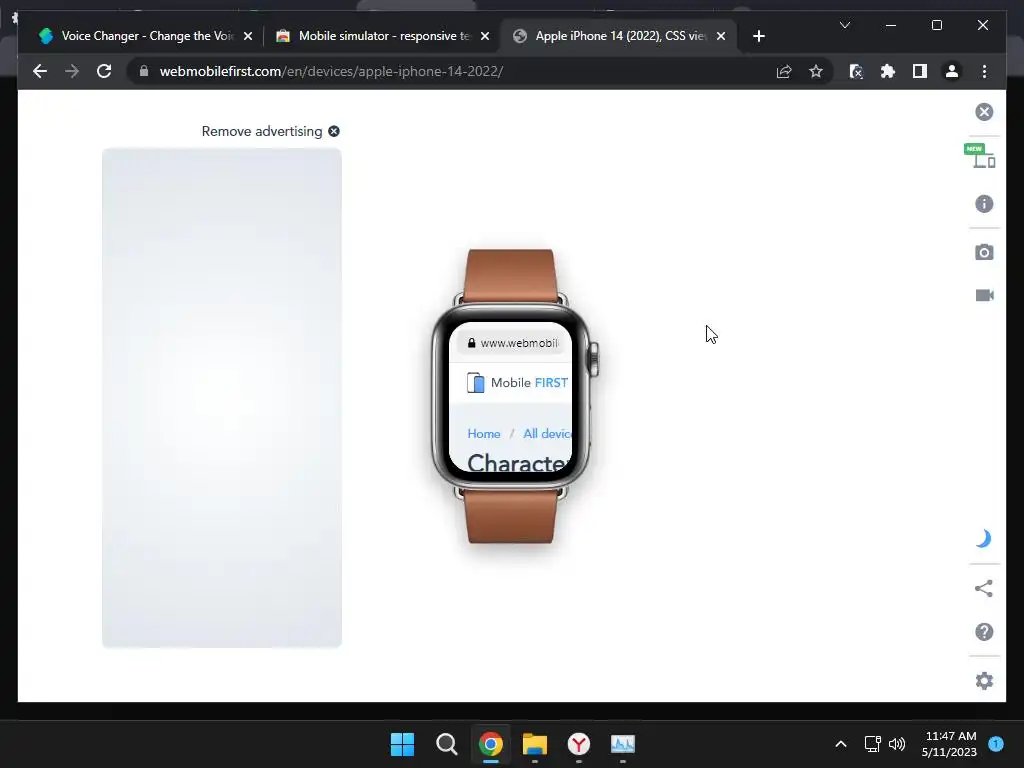Go back to the previous page
Image resolution: width=1024 pixels, height=768 pixels.
coord(40,71)
